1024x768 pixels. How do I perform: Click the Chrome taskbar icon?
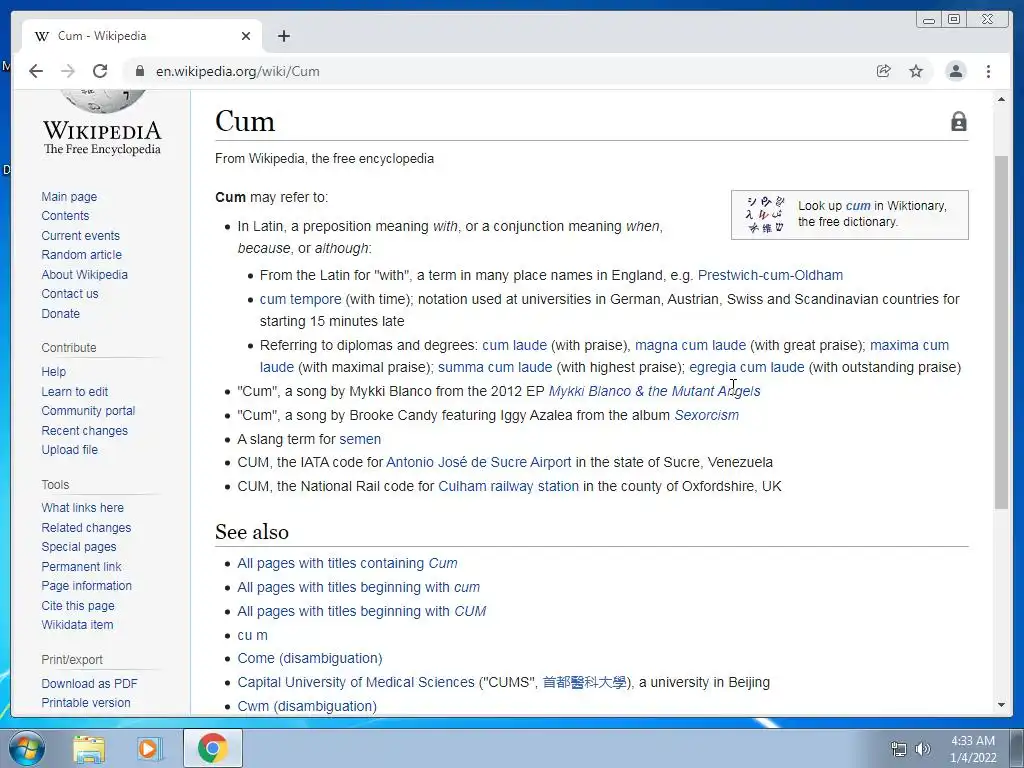pos(212,748)
